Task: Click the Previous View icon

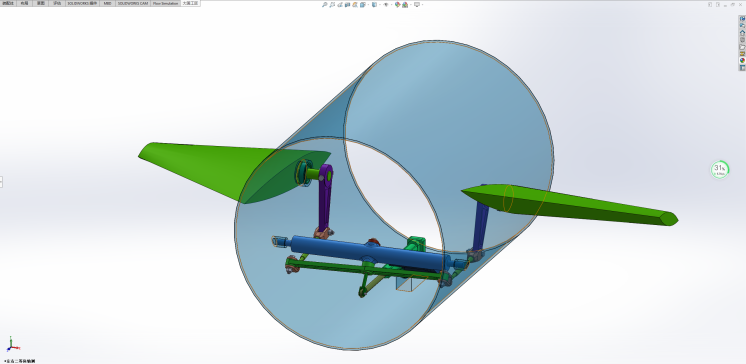Action: click(340, 5)
